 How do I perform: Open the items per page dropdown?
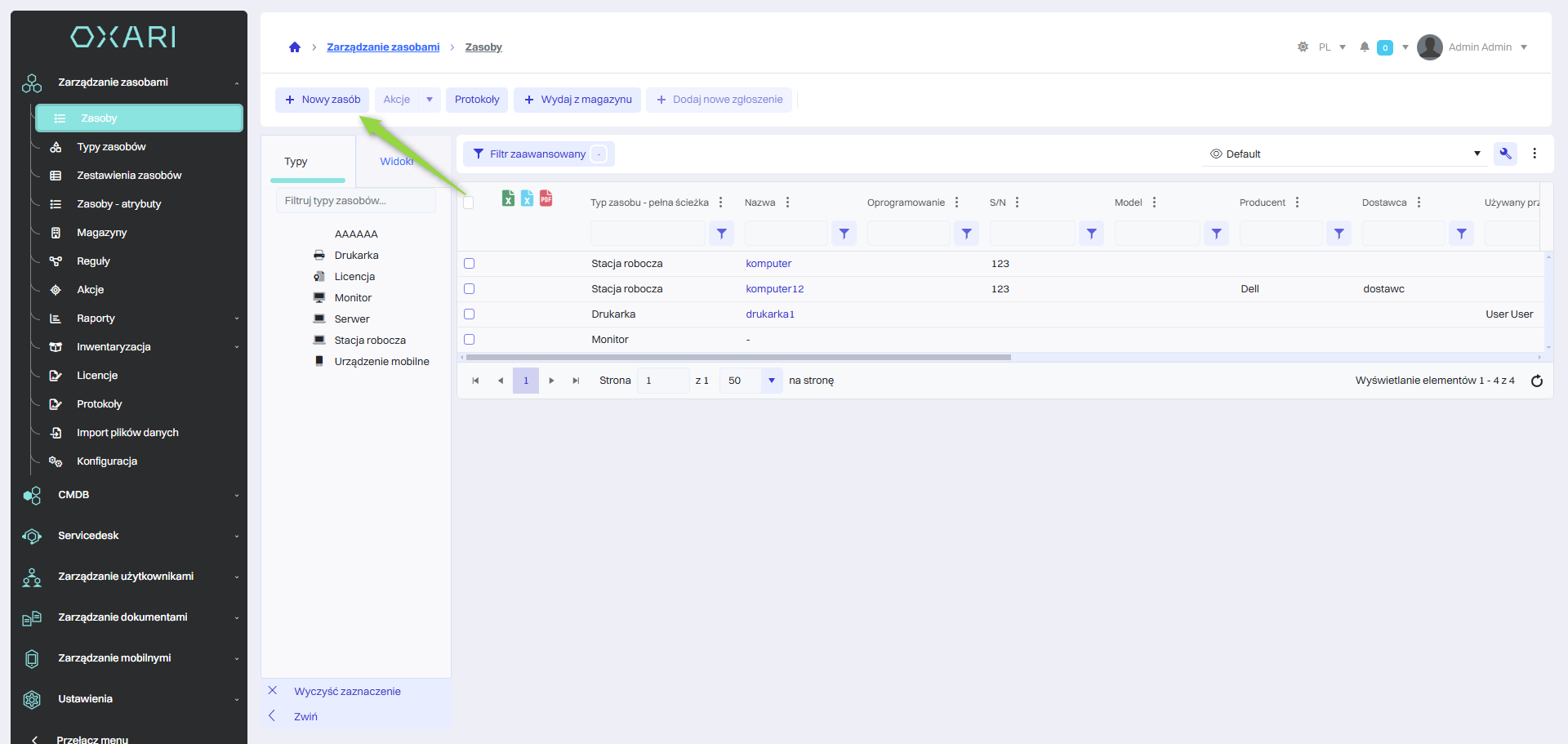coord(771,381)
